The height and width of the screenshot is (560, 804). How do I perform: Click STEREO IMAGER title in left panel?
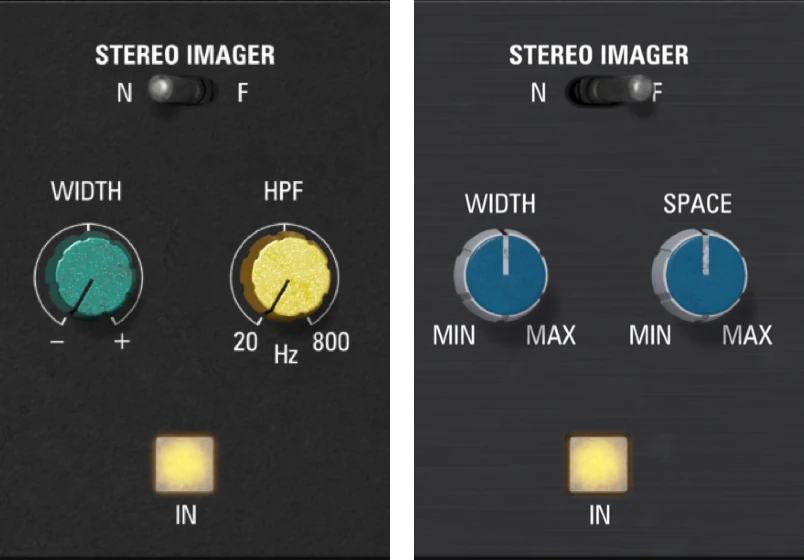(x=185, y=55)
